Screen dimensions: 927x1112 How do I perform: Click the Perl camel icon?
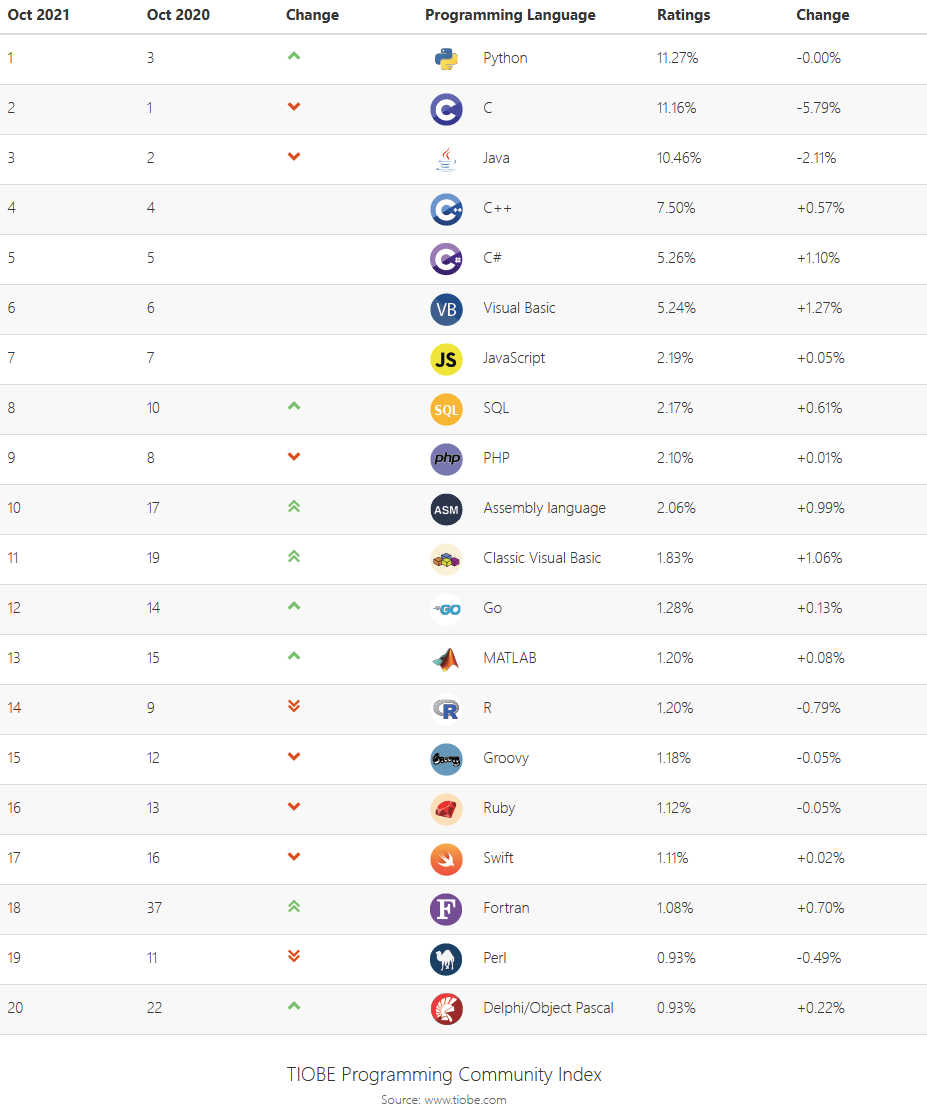click(x=446, y=958)
